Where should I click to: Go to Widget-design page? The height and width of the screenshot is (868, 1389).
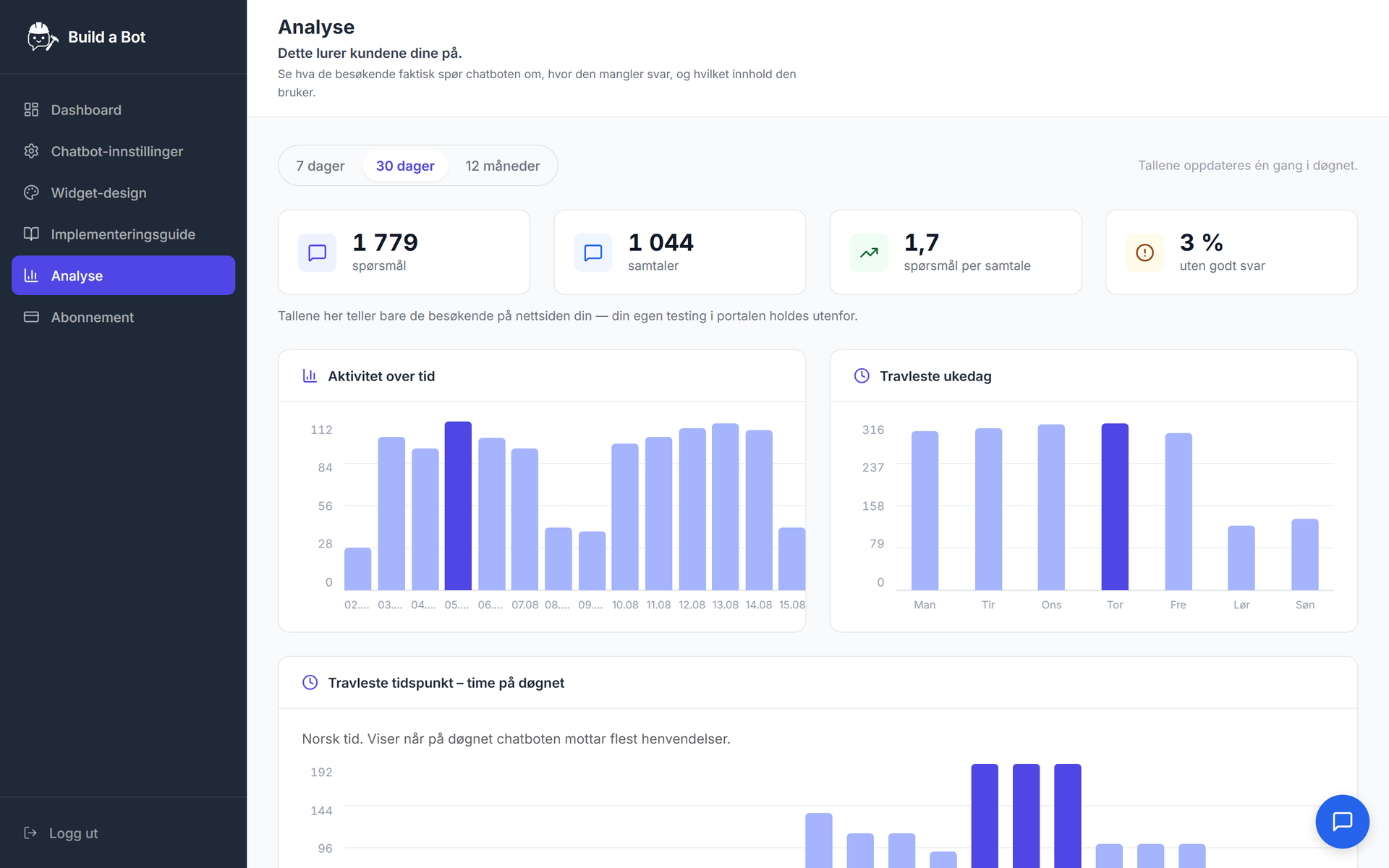[x=123, y=192]
